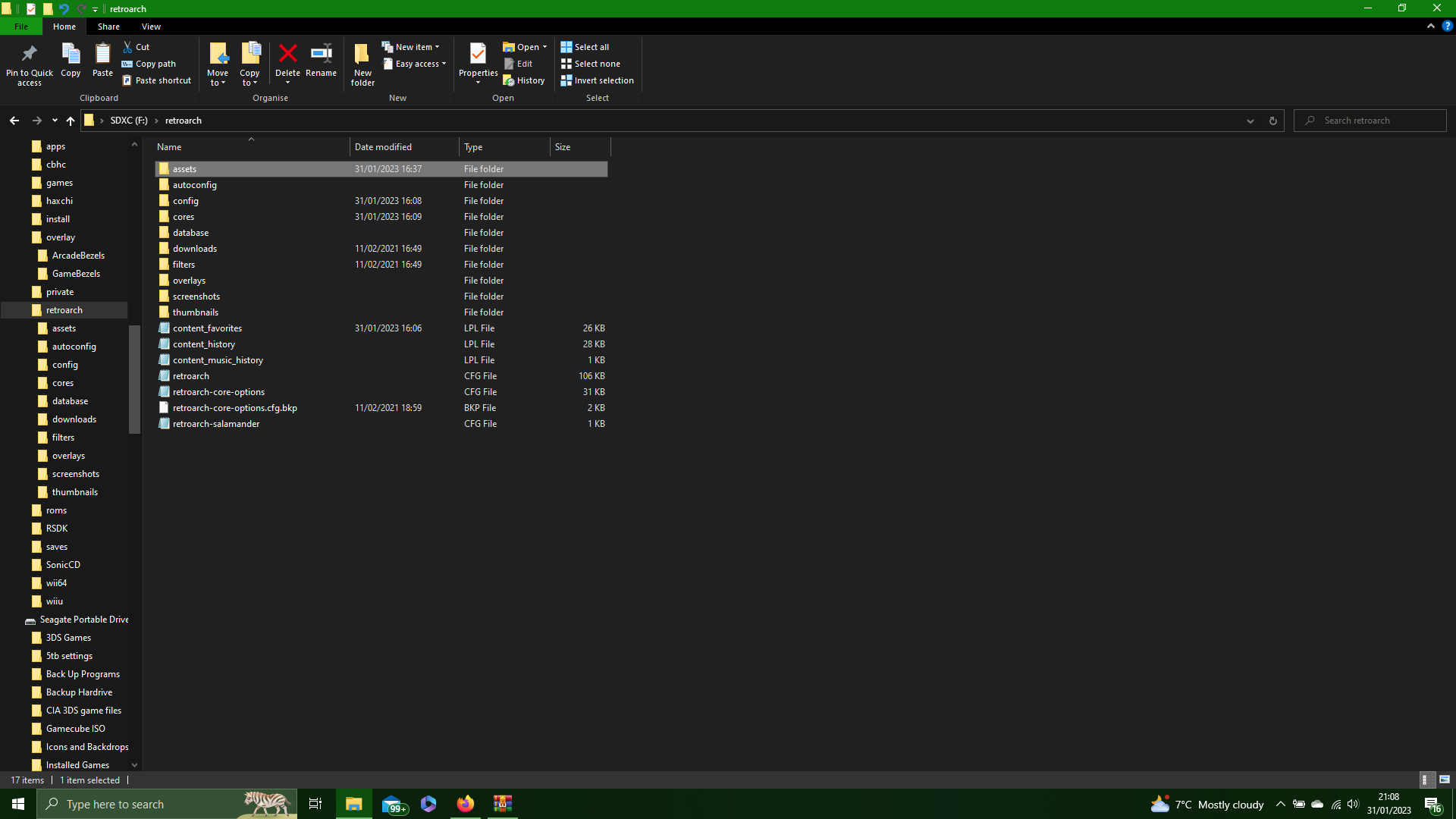Viewport: 1456px width, 819px height.
Task: Click Invert selection
Action: [x=597, y=80]
